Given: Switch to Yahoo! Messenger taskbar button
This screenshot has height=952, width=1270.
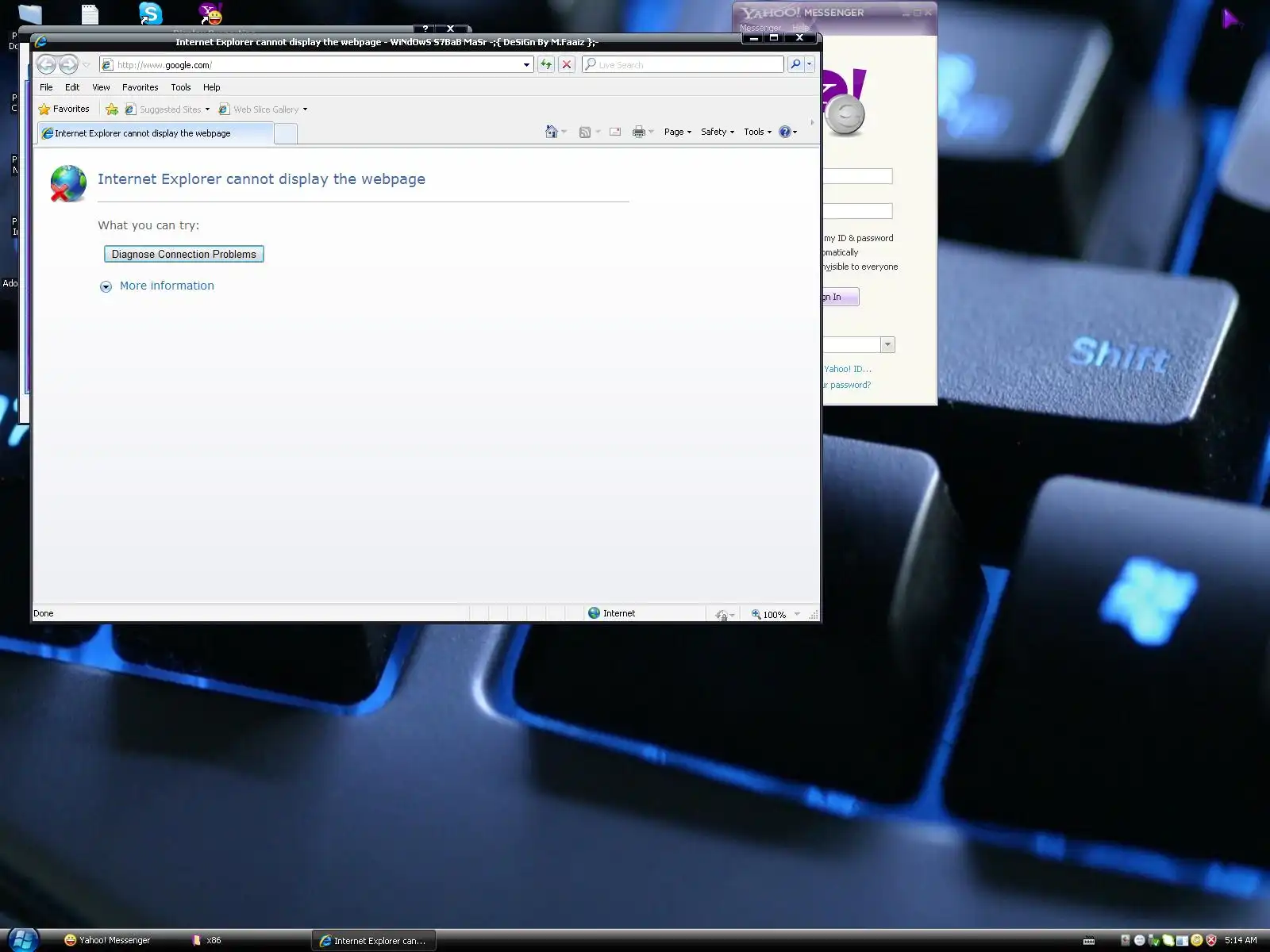Looking at the screenshot, I should pyautogui.click(x=108, y=940).
